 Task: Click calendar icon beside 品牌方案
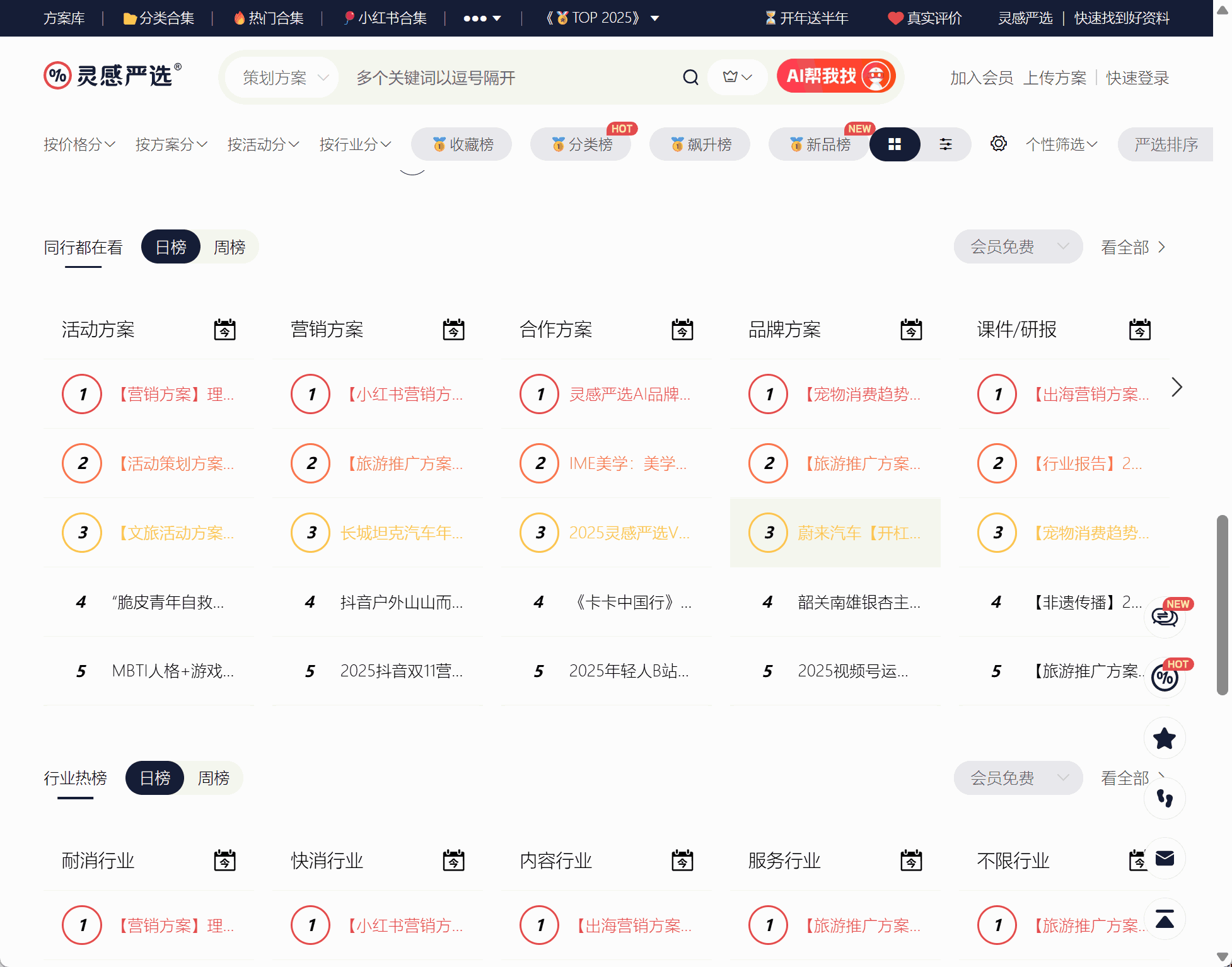(x=910, y=330)
